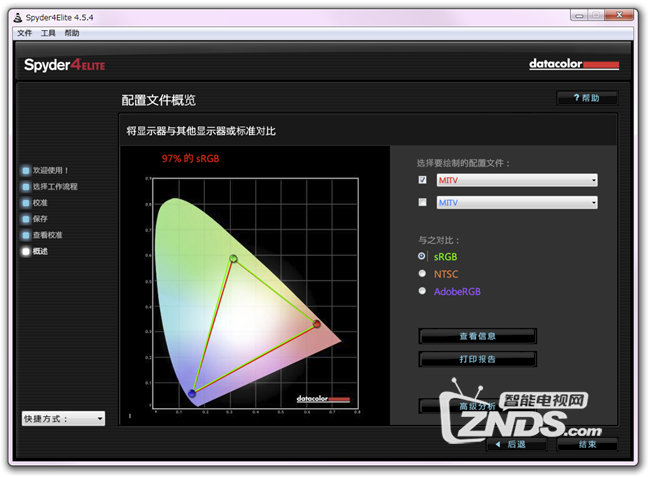The width and height of the screenshot is (650, 477).
Task: Click the Spyder4Elite title bar app icon
Action: (18, 17)
